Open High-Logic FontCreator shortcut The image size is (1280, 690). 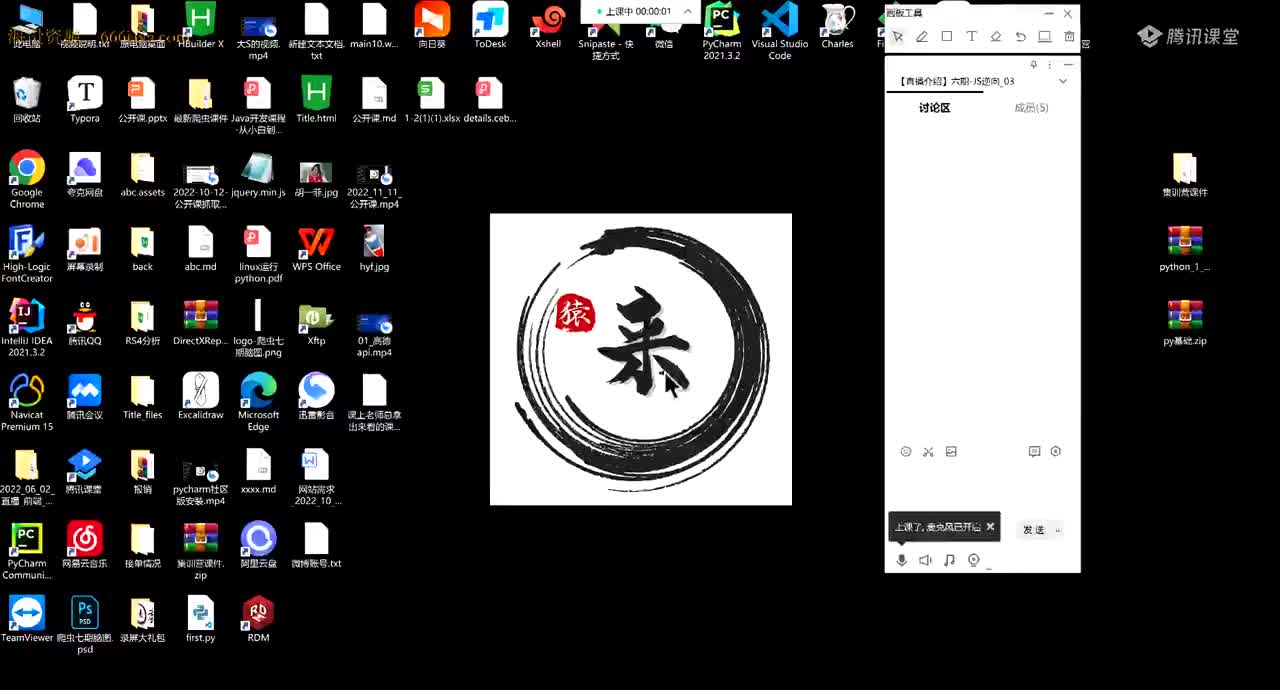[27, 254]
